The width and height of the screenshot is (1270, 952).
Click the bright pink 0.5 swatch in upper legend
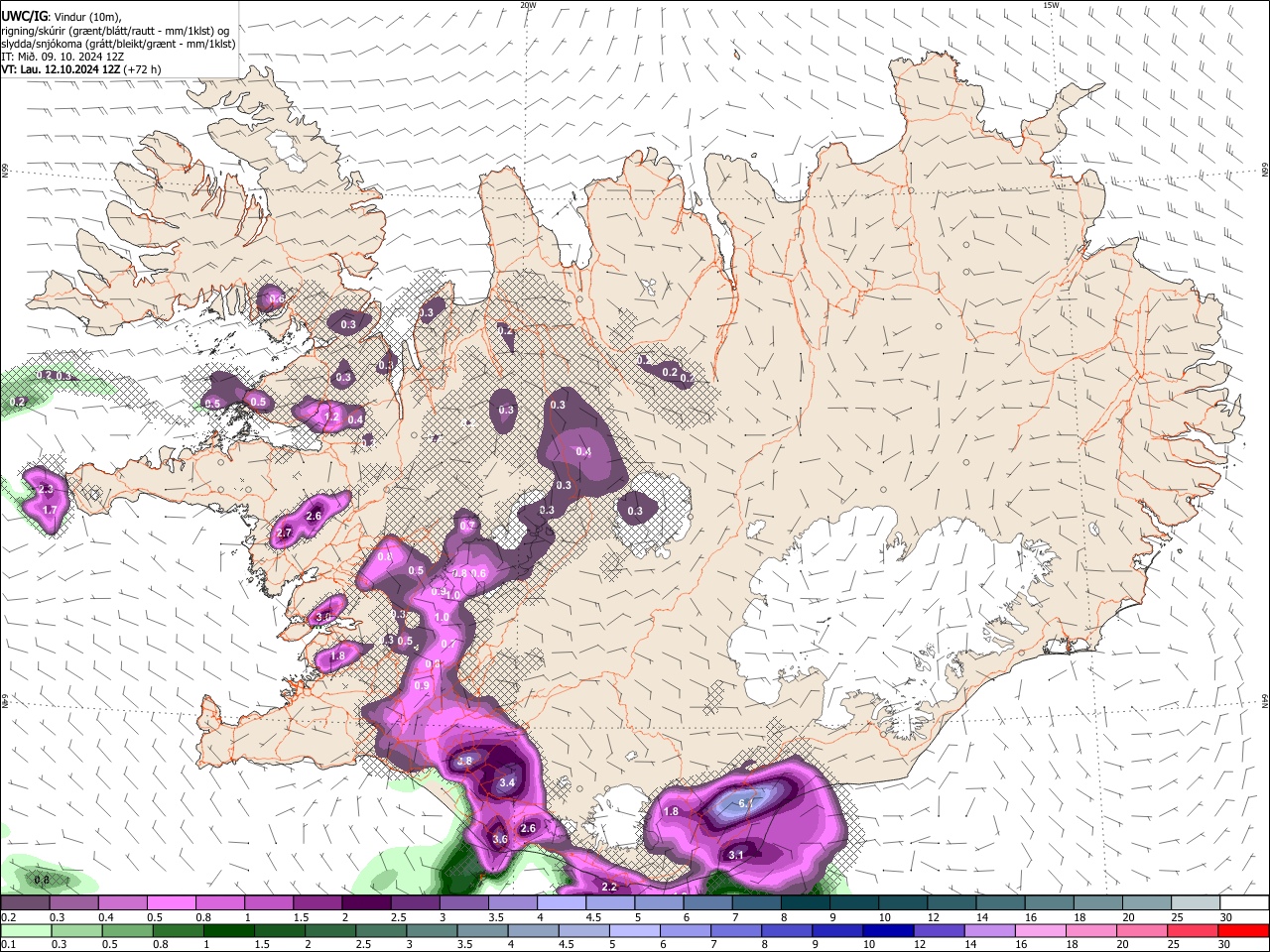click(172, 903)
